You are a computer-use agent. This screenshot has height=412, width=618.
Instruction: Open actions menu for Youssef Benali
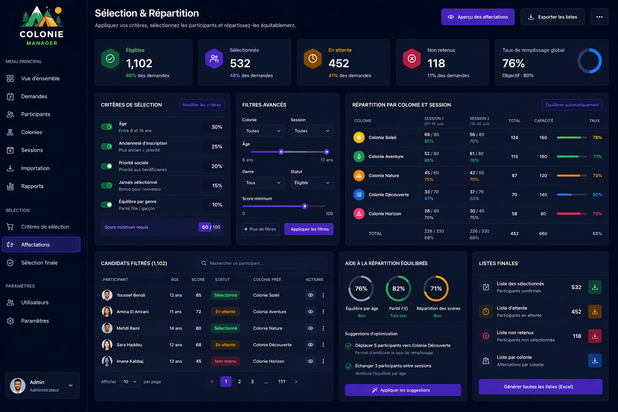click(x=323, y=295)
